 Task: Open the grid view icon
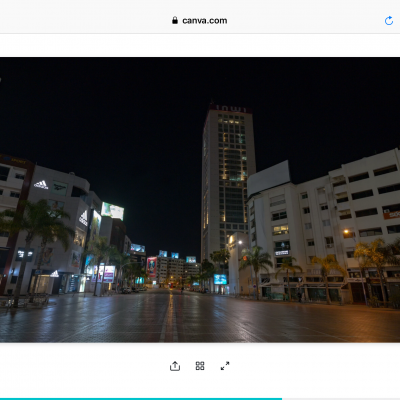200,366
